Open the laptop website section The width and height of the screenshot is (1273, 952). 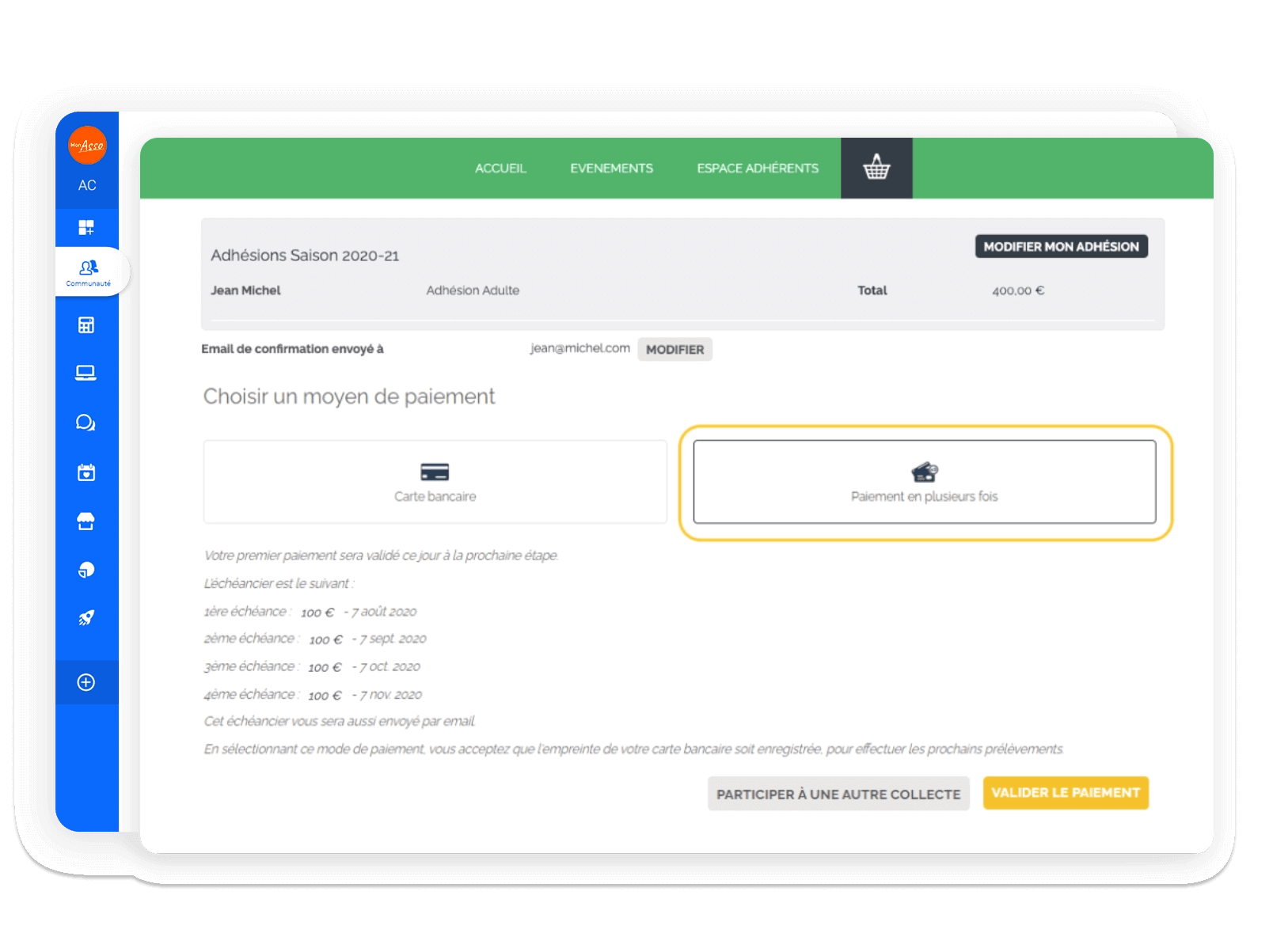[x=87, y=374]
